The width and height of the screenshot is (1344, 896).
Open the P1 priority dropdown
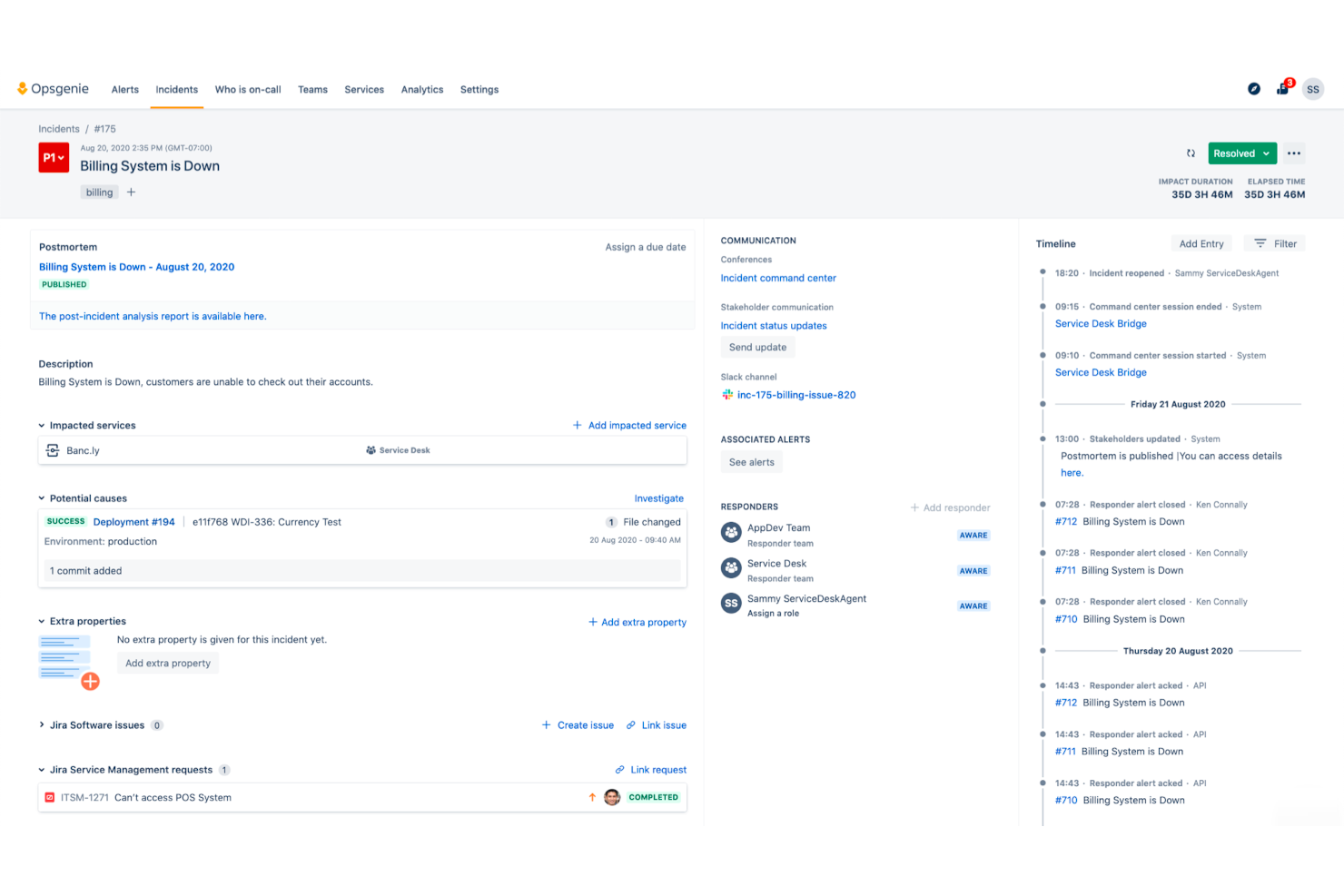[x=54, y=157]
